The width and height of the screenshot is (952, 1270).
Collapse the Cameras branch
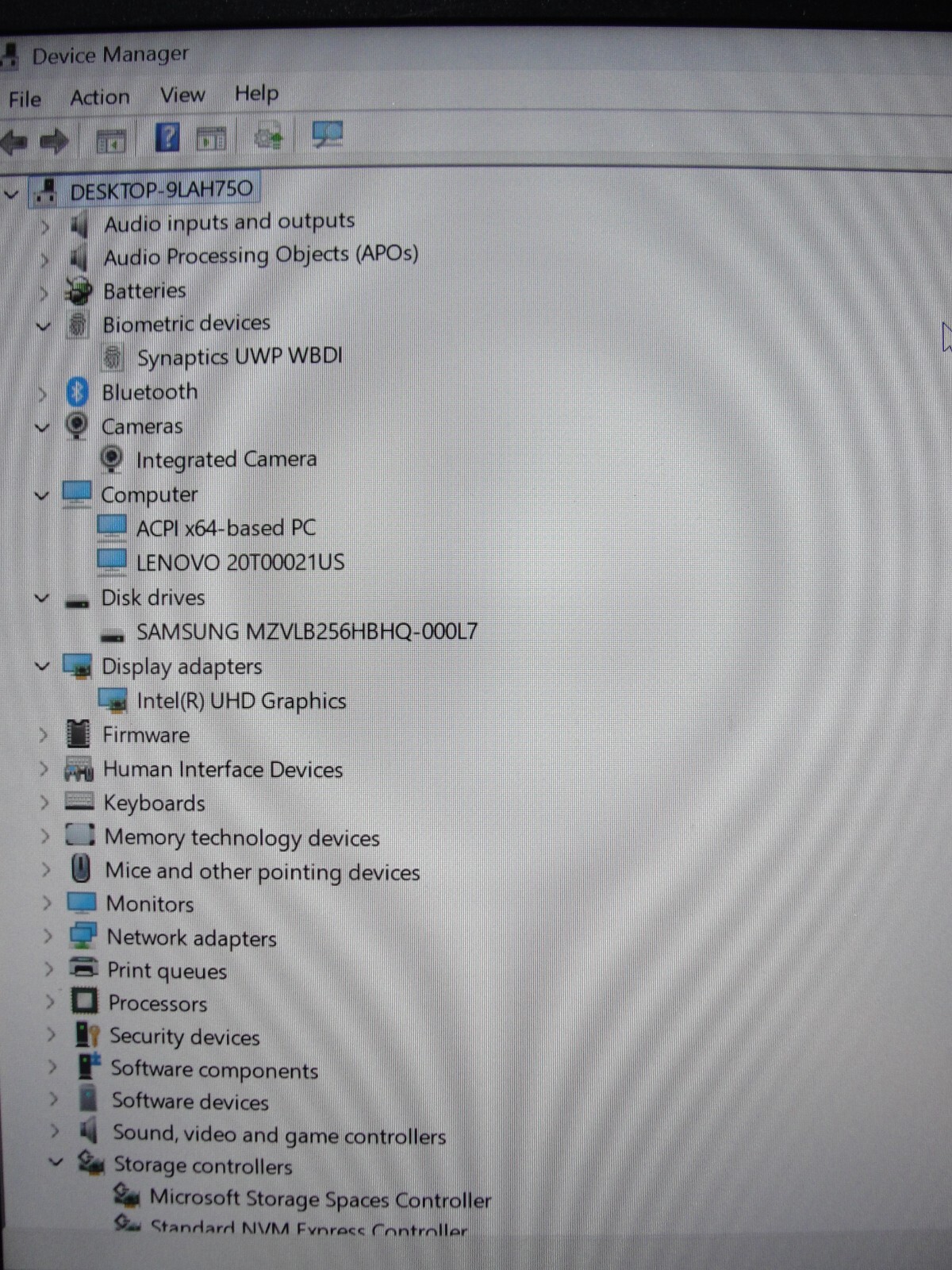[x=42, y=427]
